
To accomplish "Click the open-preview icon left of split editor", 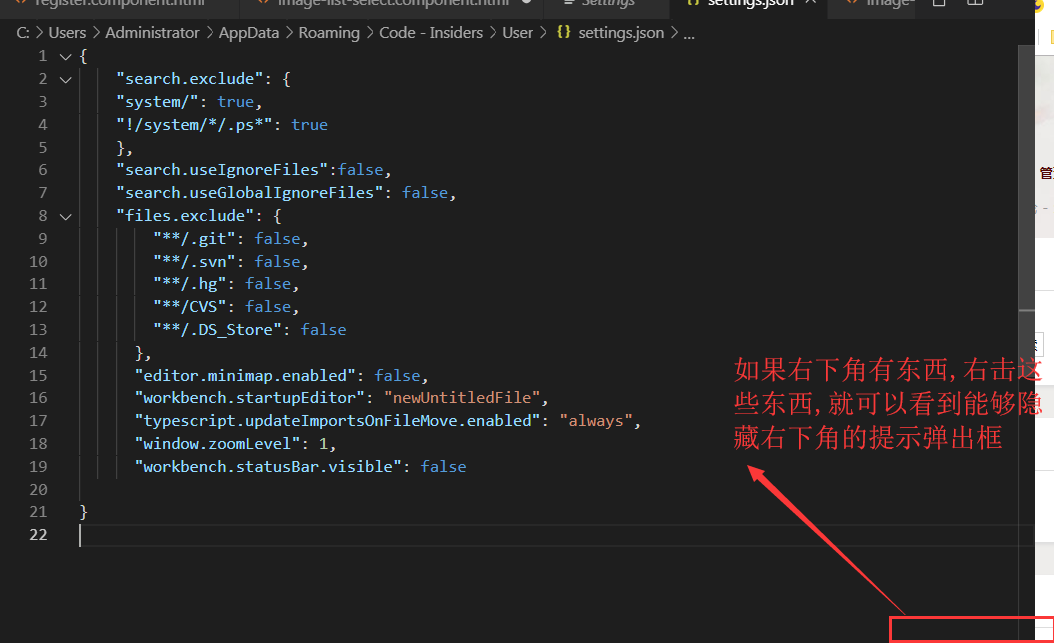I will (x=938, y=3).
